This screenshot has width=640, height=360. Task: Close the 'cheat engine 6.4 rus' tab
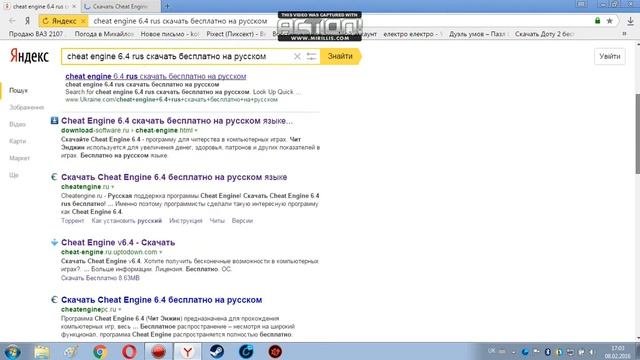pos(74,7)
